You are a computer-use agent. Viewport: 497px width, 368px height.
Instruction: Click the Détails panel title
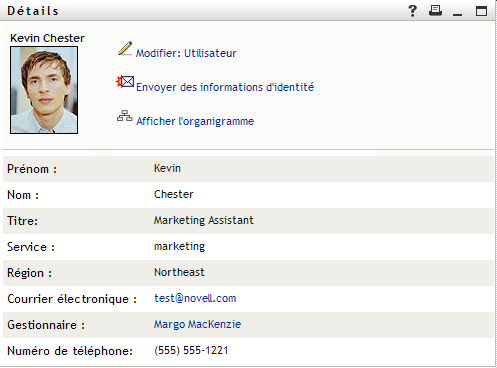(x=33, y=11)
